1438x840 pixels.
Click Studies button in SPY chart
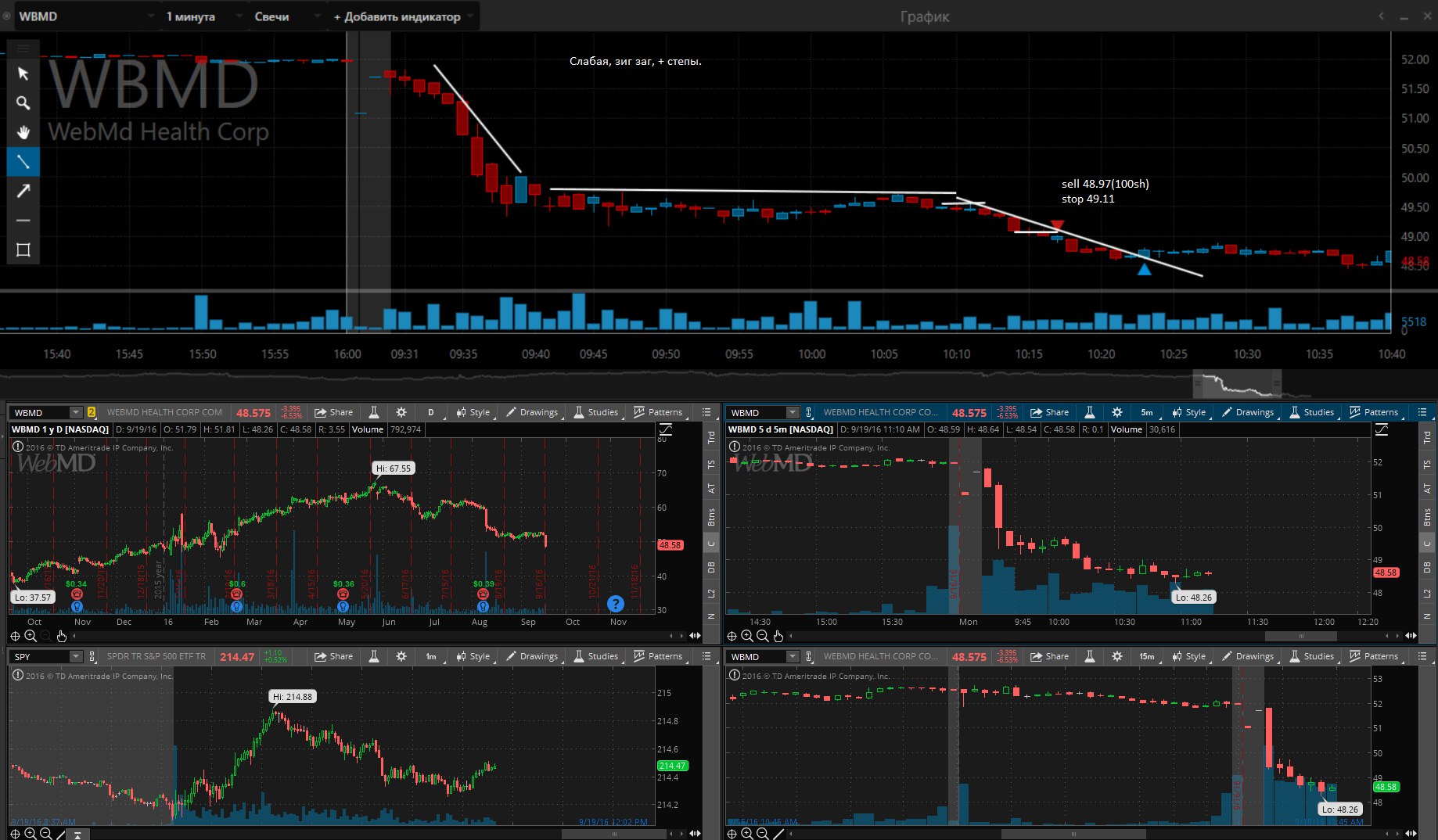point(596,656)
